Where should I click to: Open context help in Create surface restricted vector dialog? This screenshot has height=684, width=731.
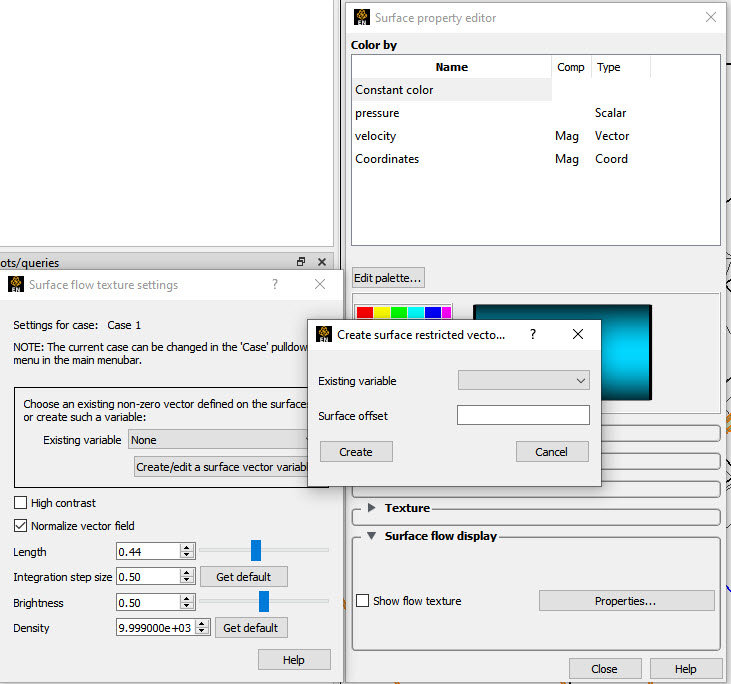coord(533,334)
